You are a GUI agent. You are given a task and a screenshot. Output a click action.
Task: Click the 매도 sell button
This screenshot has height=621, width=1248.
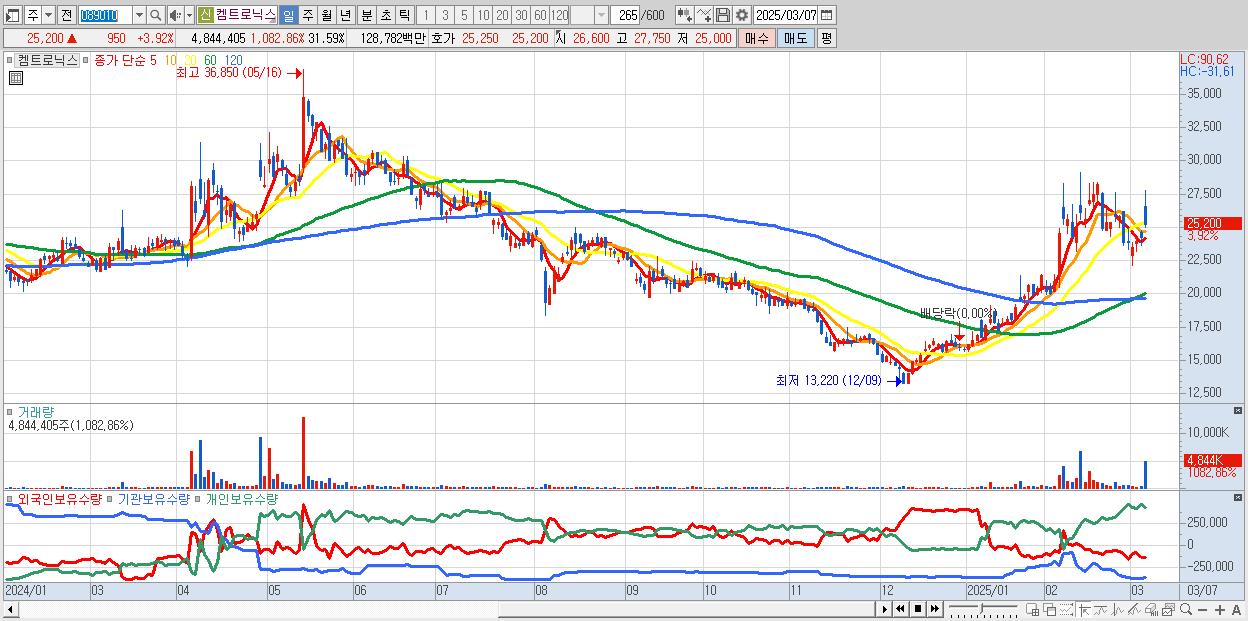[x=795, y=38]
